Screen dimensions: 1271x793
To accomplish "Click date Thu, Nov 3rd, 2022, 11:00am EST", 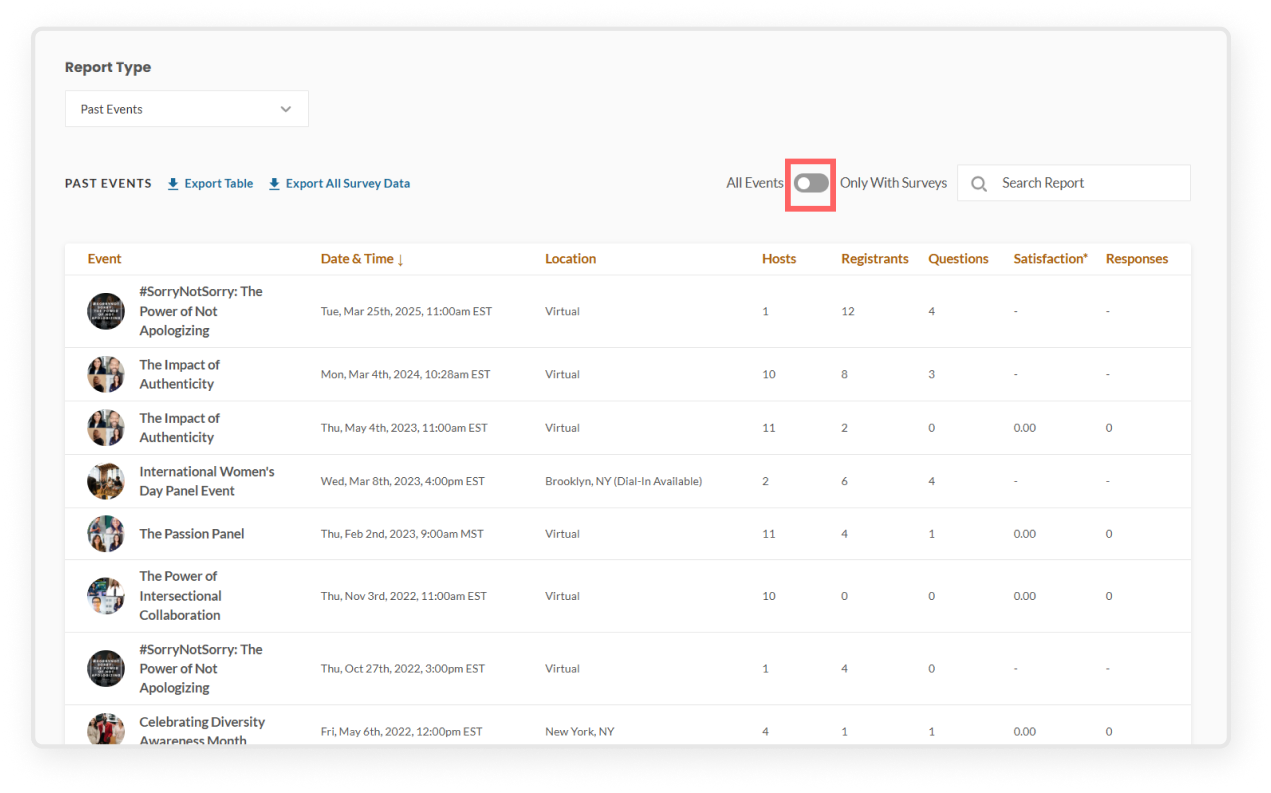I will click(404, 596).
